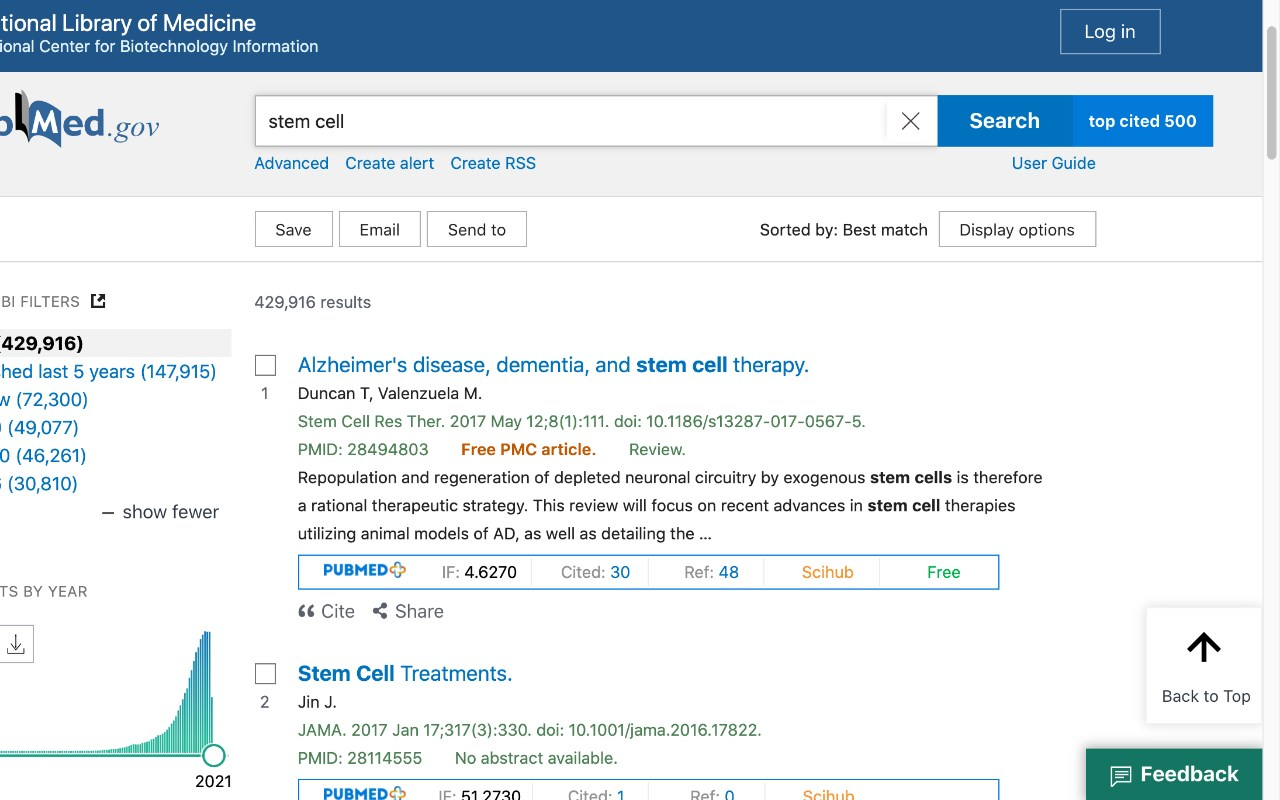The image size is (1280, 800).
Task: Open the Create RSS link
Action: 493,163
